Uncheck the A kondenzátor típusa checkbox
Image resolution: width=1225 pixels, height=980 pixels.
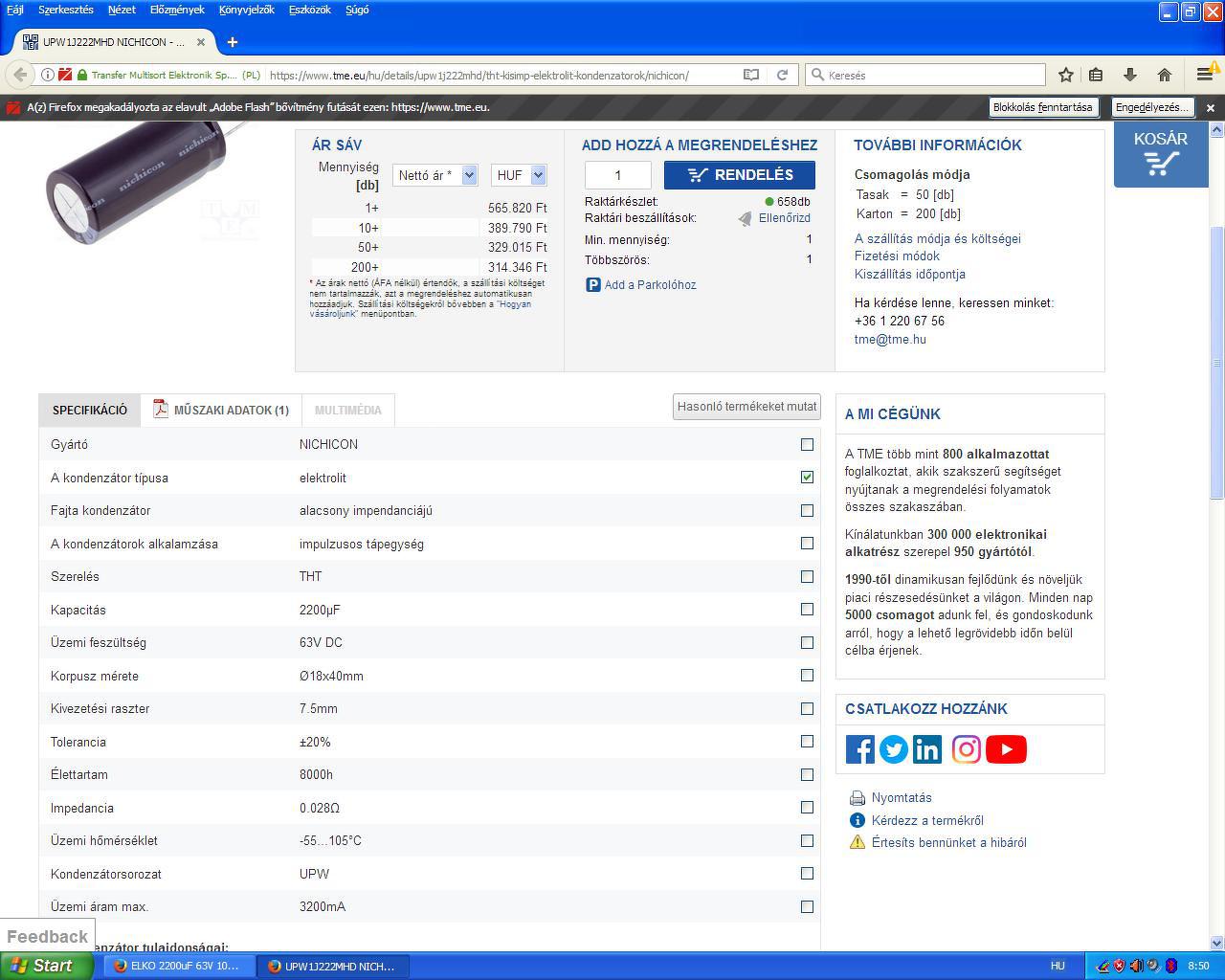click(x=807, y=478)
